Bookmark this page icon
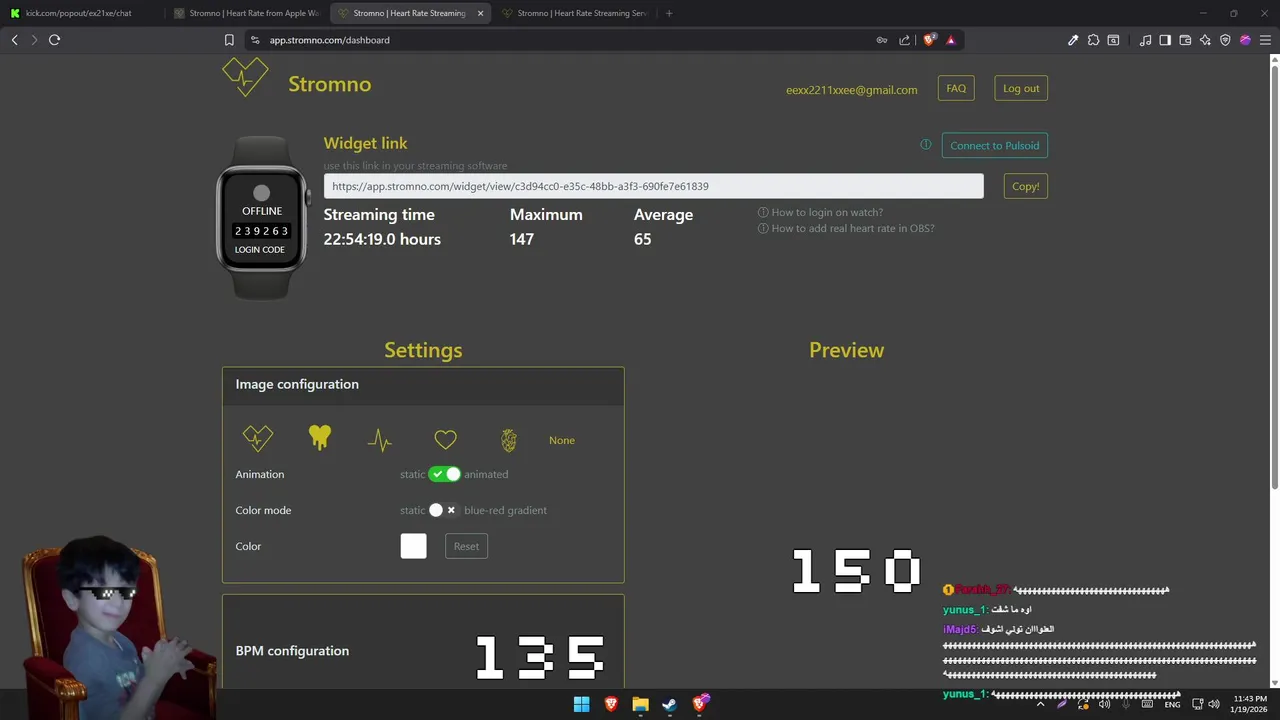The height and width of the screenshot is (720, 1280). tap(229, 40)
